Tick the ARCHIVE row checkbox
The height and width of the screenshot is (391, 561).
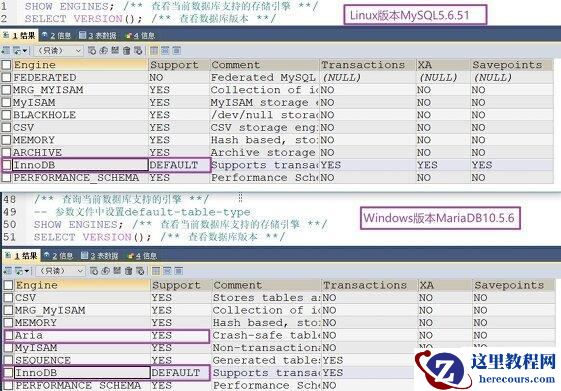6,152
